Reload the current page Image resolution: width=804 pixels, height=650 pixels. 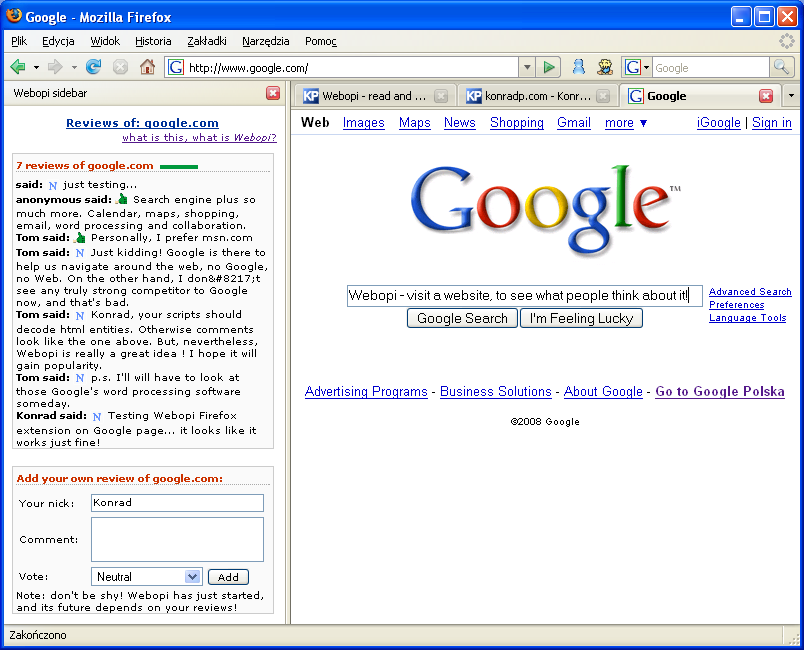pyautogui.click(x=93, y=67)
